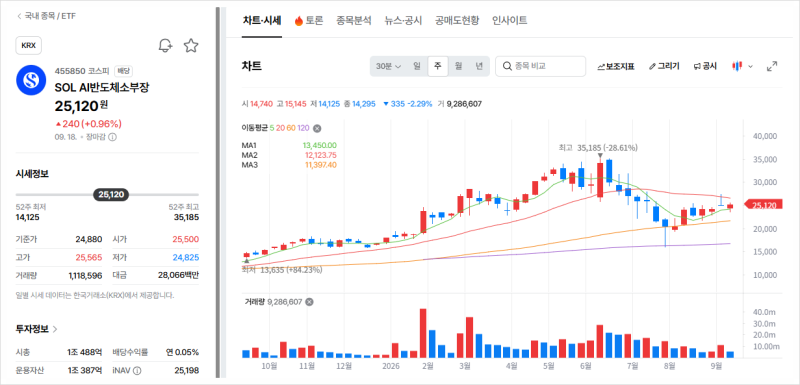
Task: Click the 최저 13,635 marker label
Action: [x=282, y=270]
